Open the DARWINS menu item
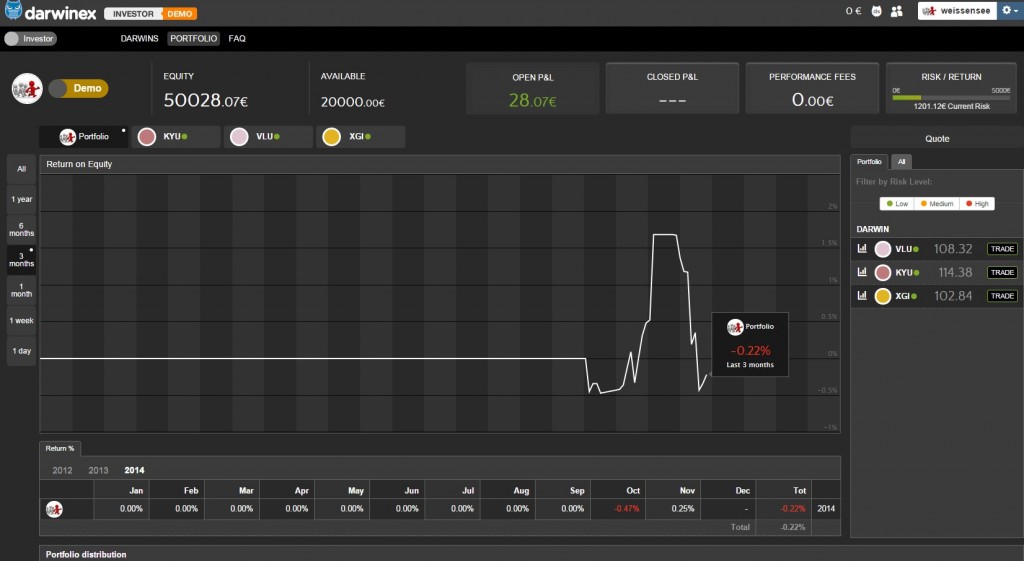 138,39
